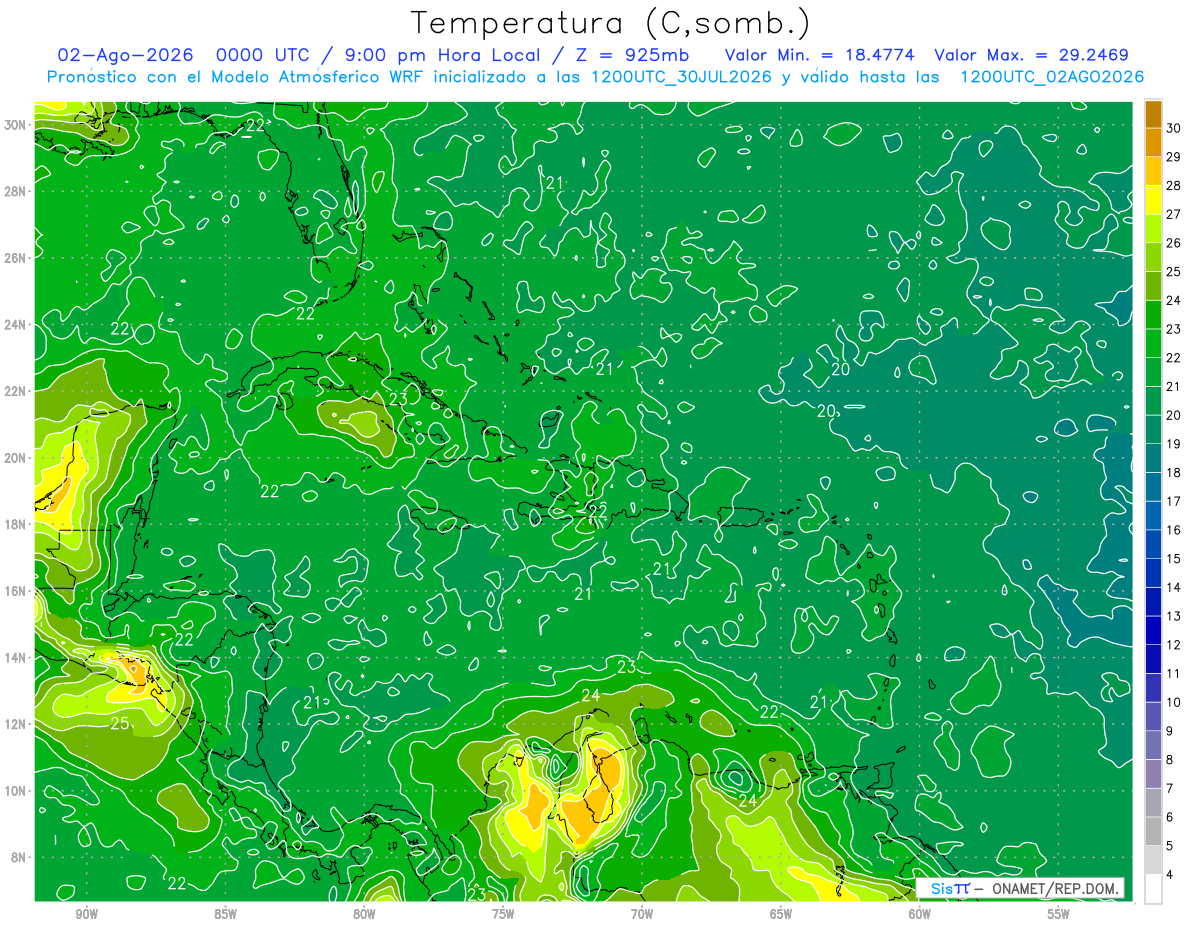The image size is (1200, 927).
Task: Click the '12N' latitude axis label
Action: (16, 724)
